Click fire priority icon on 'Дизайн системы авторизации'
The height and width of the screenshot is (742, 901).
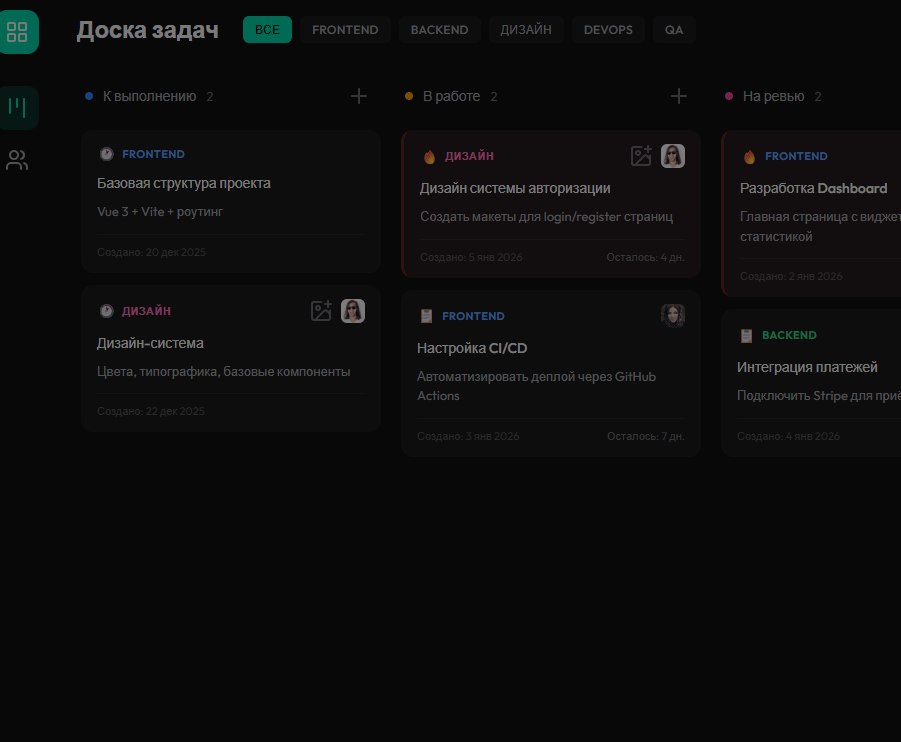click(x=429, y=156)
